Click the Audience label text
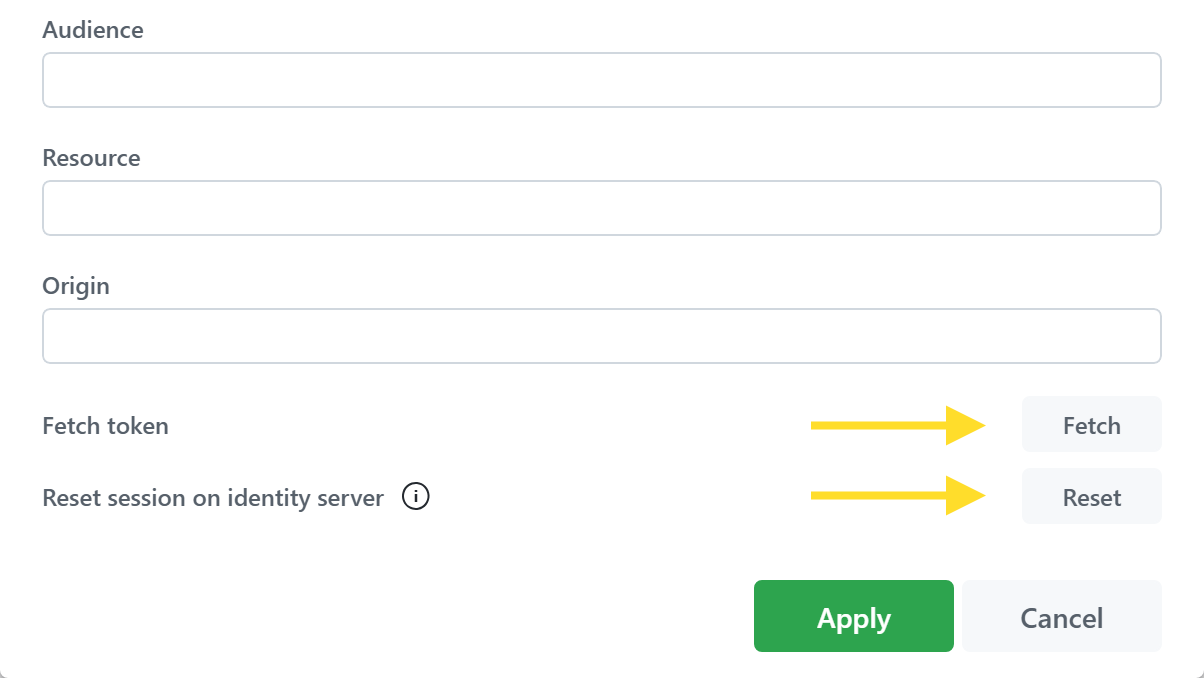This screenshot has width=1204, height=678. tap(93, 30)
